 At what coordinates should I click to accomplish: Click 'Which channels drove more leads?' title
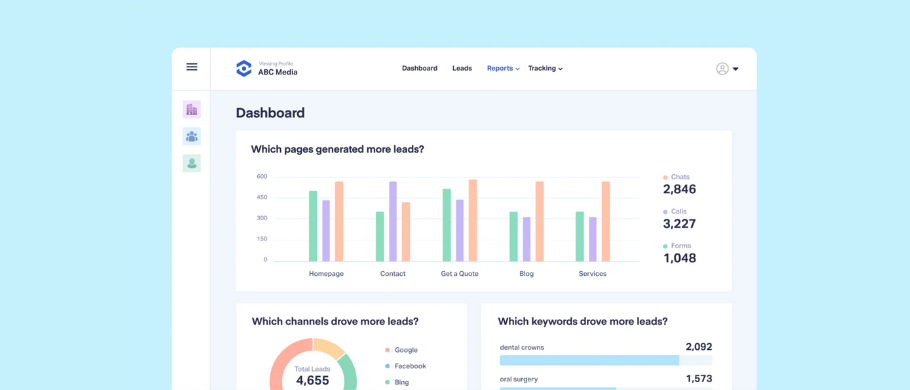(335, 322)
